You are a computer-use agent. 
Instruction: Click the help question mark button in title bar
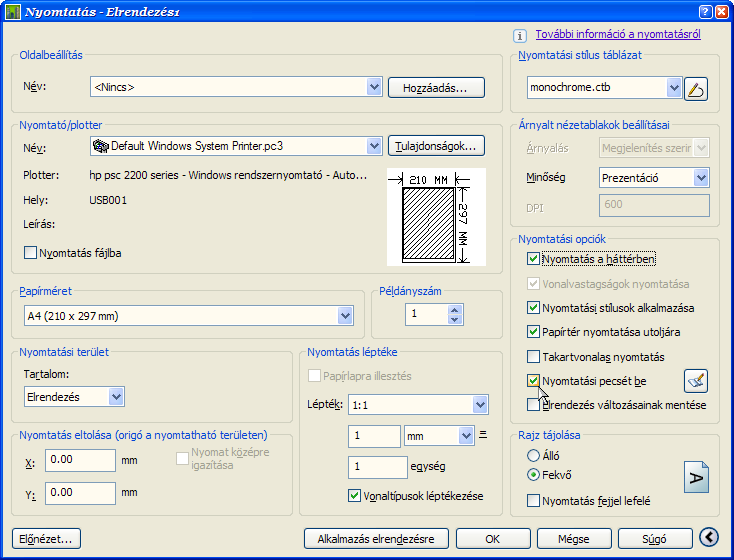click(x=706, y=12)
